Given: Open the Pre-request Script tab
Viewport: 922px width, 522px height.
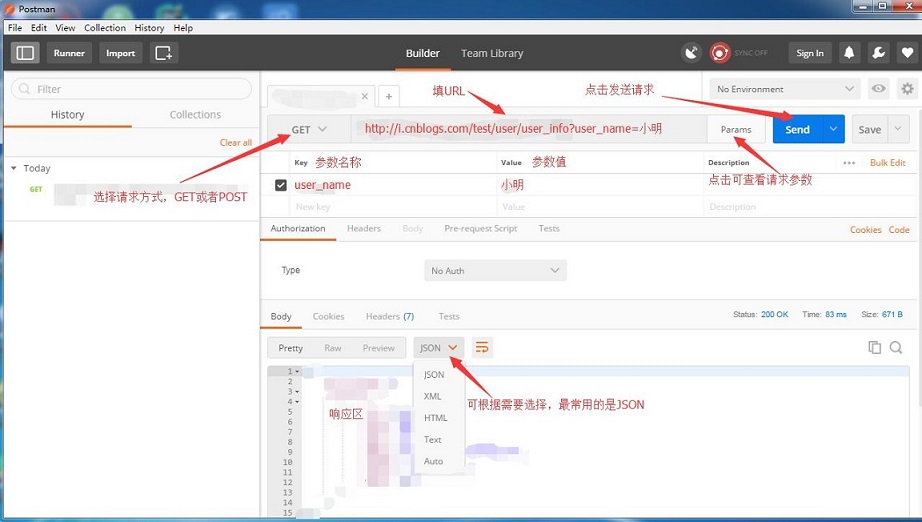Looking at the screenshot, I should point(480,229).
